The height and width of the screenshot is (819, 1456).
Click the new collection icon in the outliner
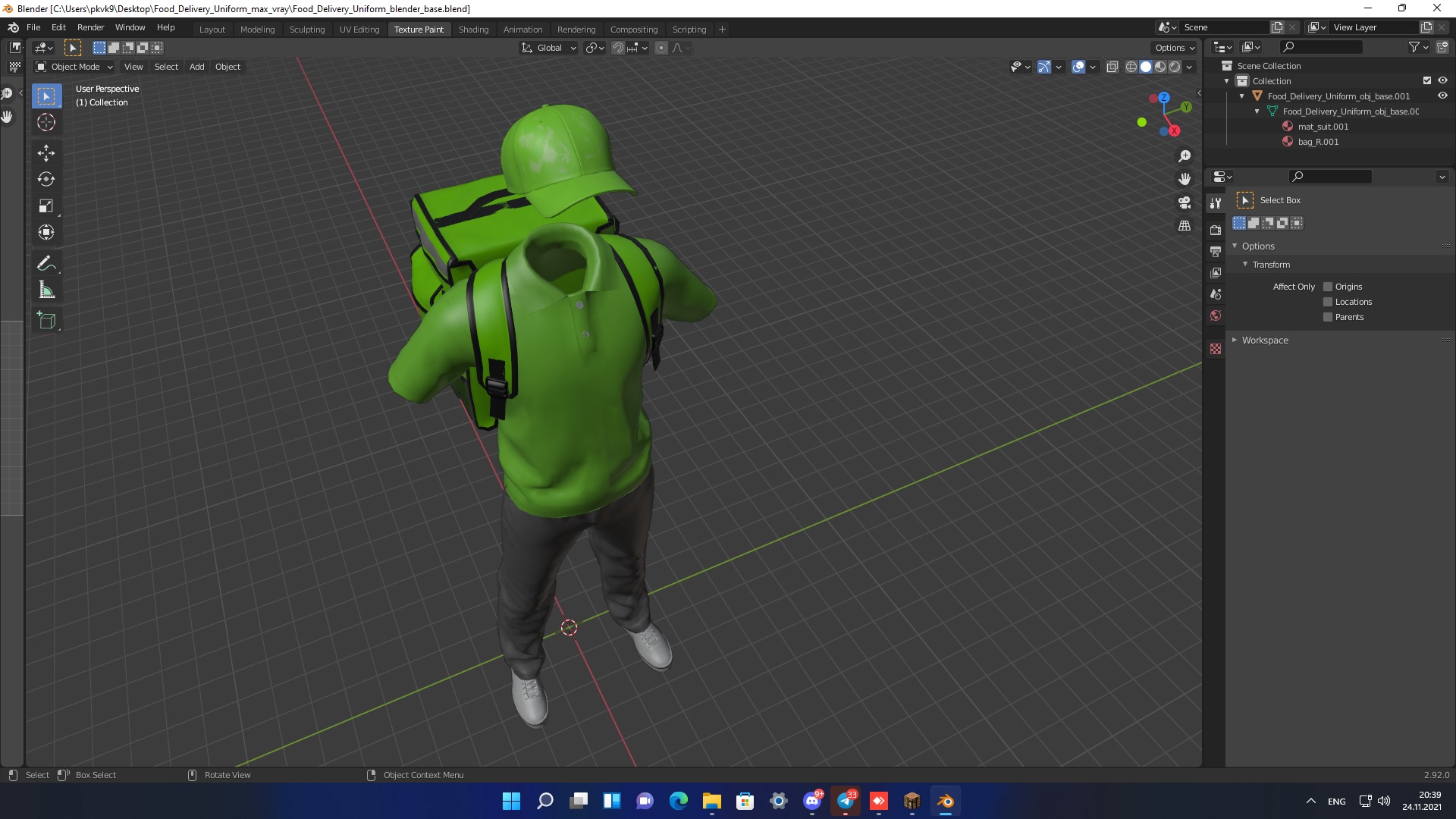coord(1442,47)
